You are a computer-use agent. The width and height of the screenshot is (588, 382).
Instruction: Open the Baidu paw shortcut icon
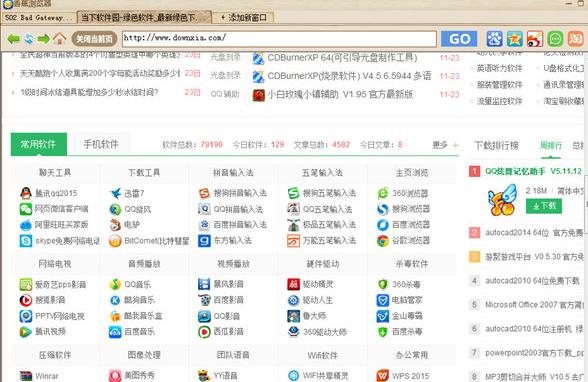pyautogui.click(x=494, y=39)
